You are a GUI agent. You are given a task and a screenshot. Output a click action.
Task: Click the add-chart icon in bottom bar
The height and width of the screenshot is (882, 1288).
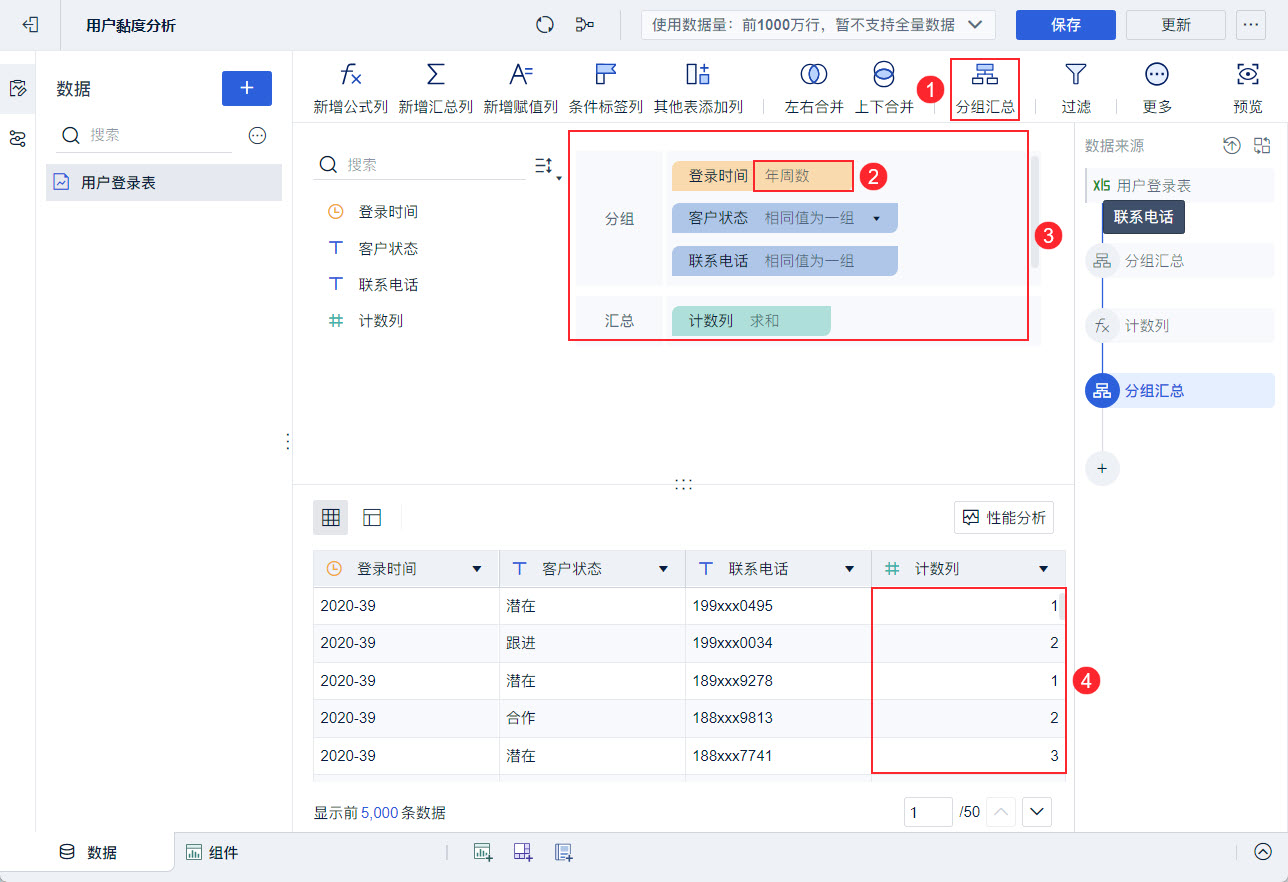(483, 852)
